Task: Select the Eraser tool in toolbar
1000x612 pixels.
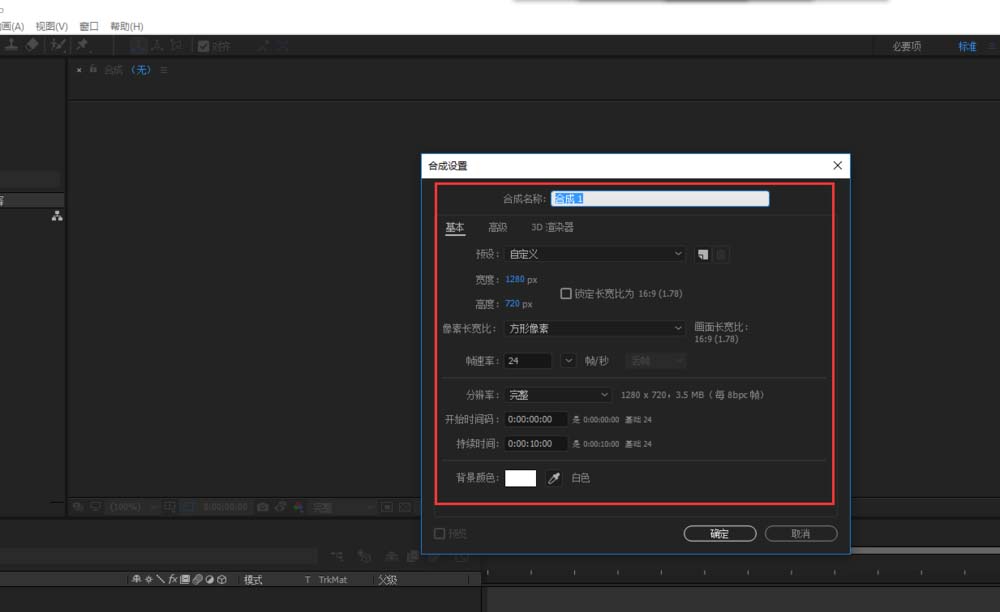Action: pyautogui.click(x=32, y=45)
